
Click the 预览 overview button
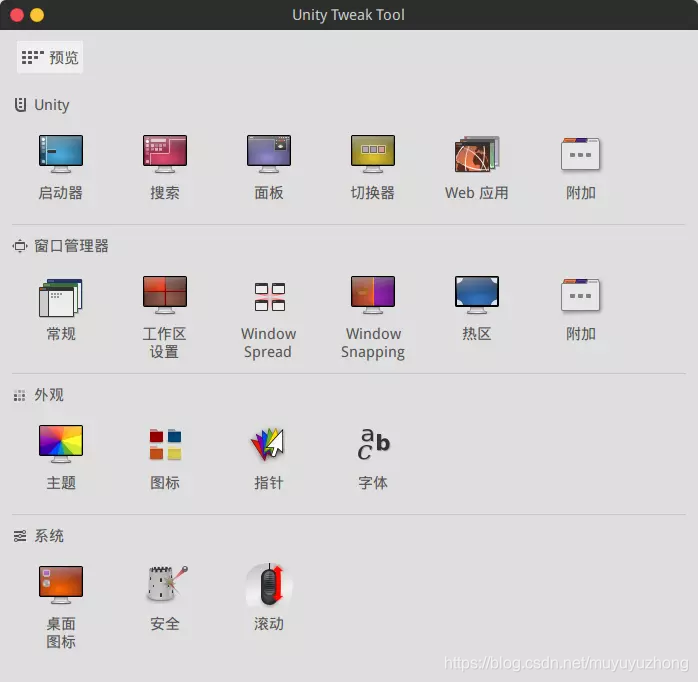pyautogui.click(x=50, y=57)
